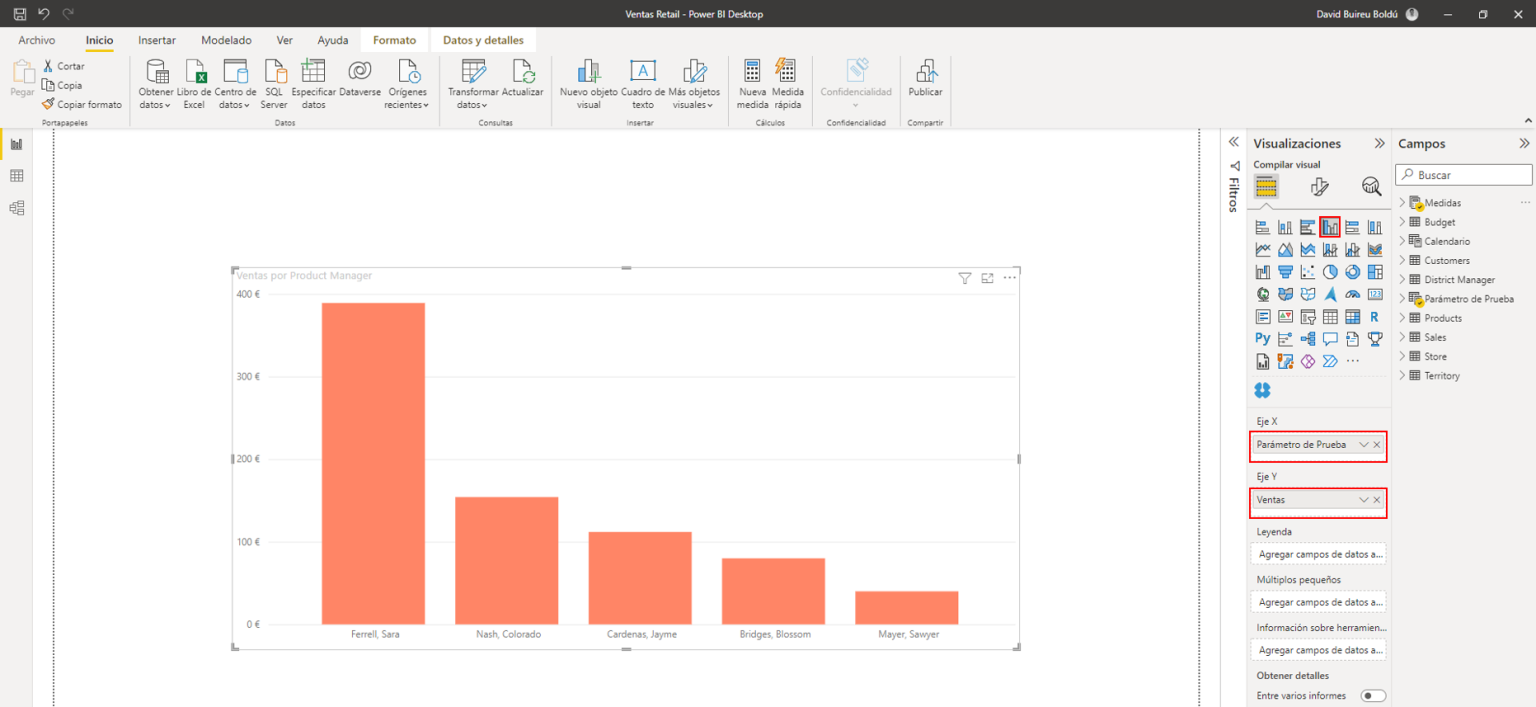Enter focus mode on the chart
The height and width of the screenshot is (707, 1536).
[987, 278]
